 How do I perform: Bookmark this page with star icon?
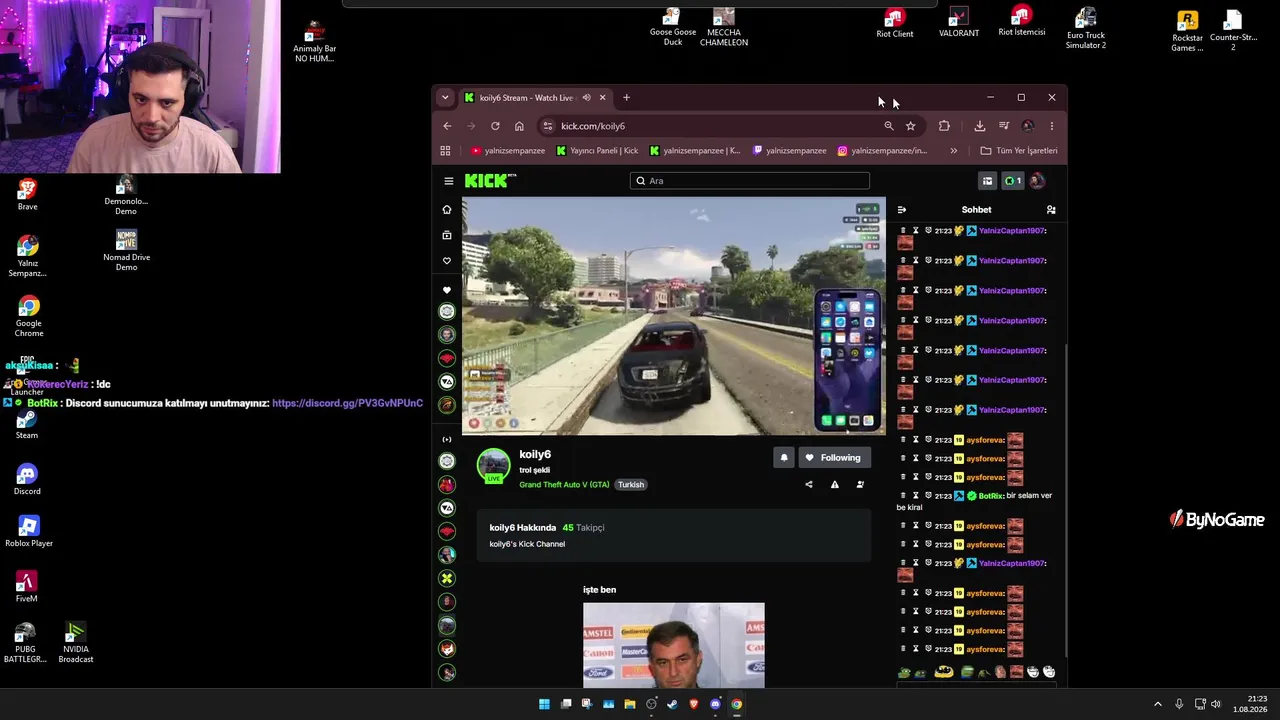point(911,126)
